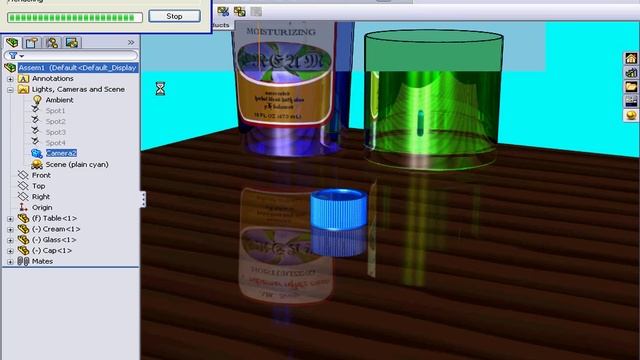640x360 pixels.
Task: Select the Ambient light bulb icon
Action: [x=37, y=100]
